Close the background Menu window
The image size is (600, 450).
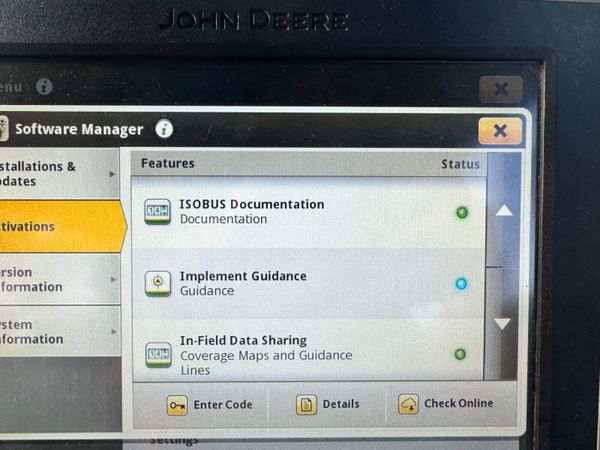[x=501, y=90]
